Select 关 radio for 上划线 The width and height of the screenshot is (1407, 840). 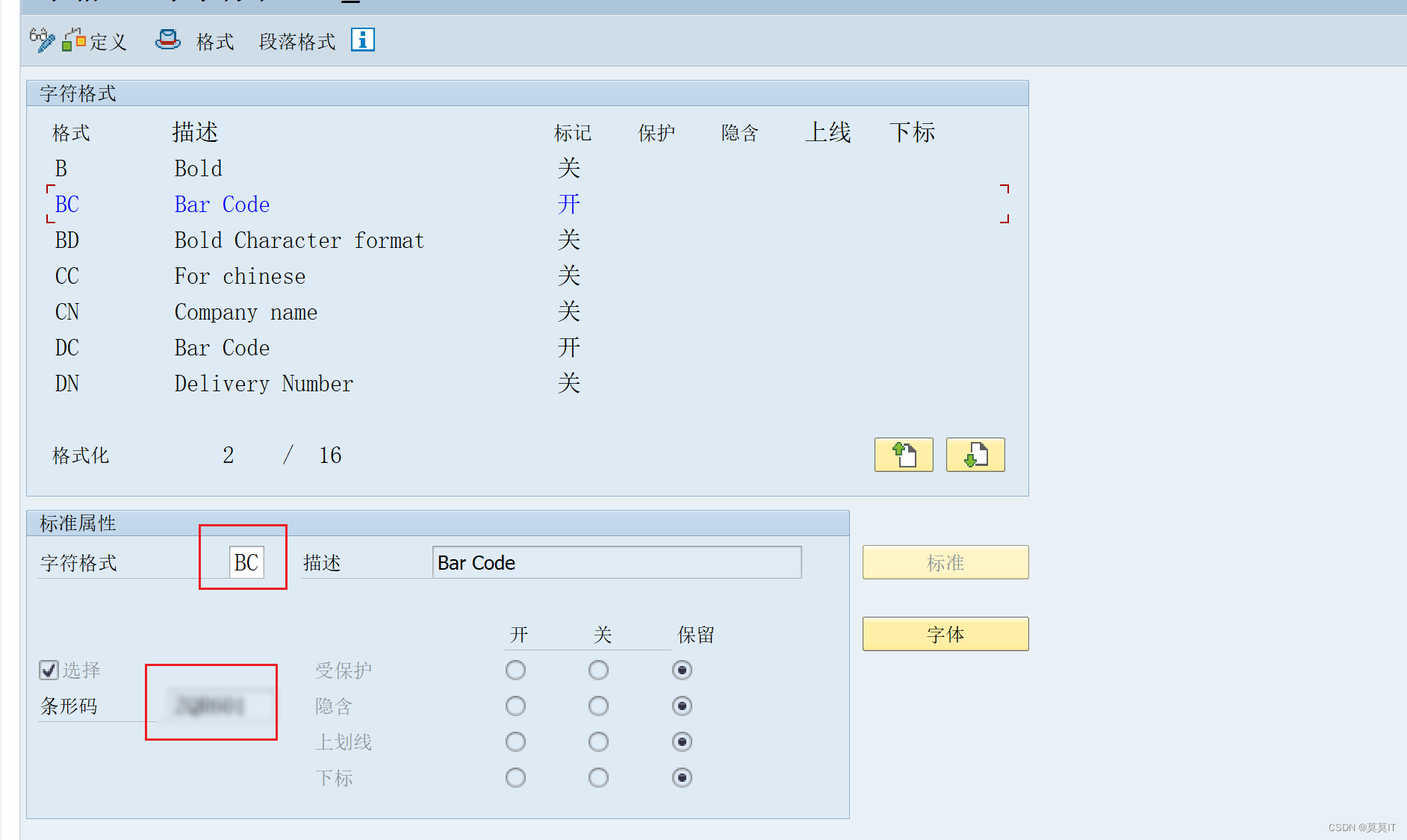(598, 741)
